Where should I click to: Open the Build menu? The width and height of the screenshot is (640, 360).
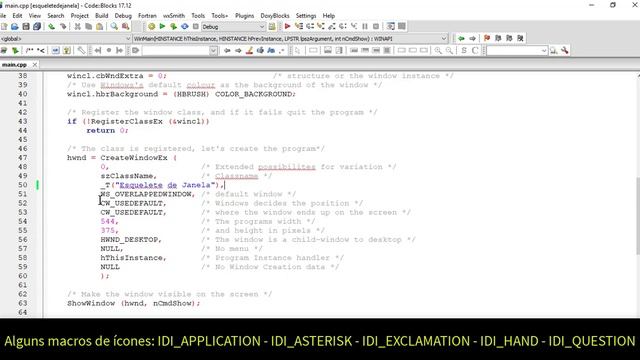(x=102, y=16)
